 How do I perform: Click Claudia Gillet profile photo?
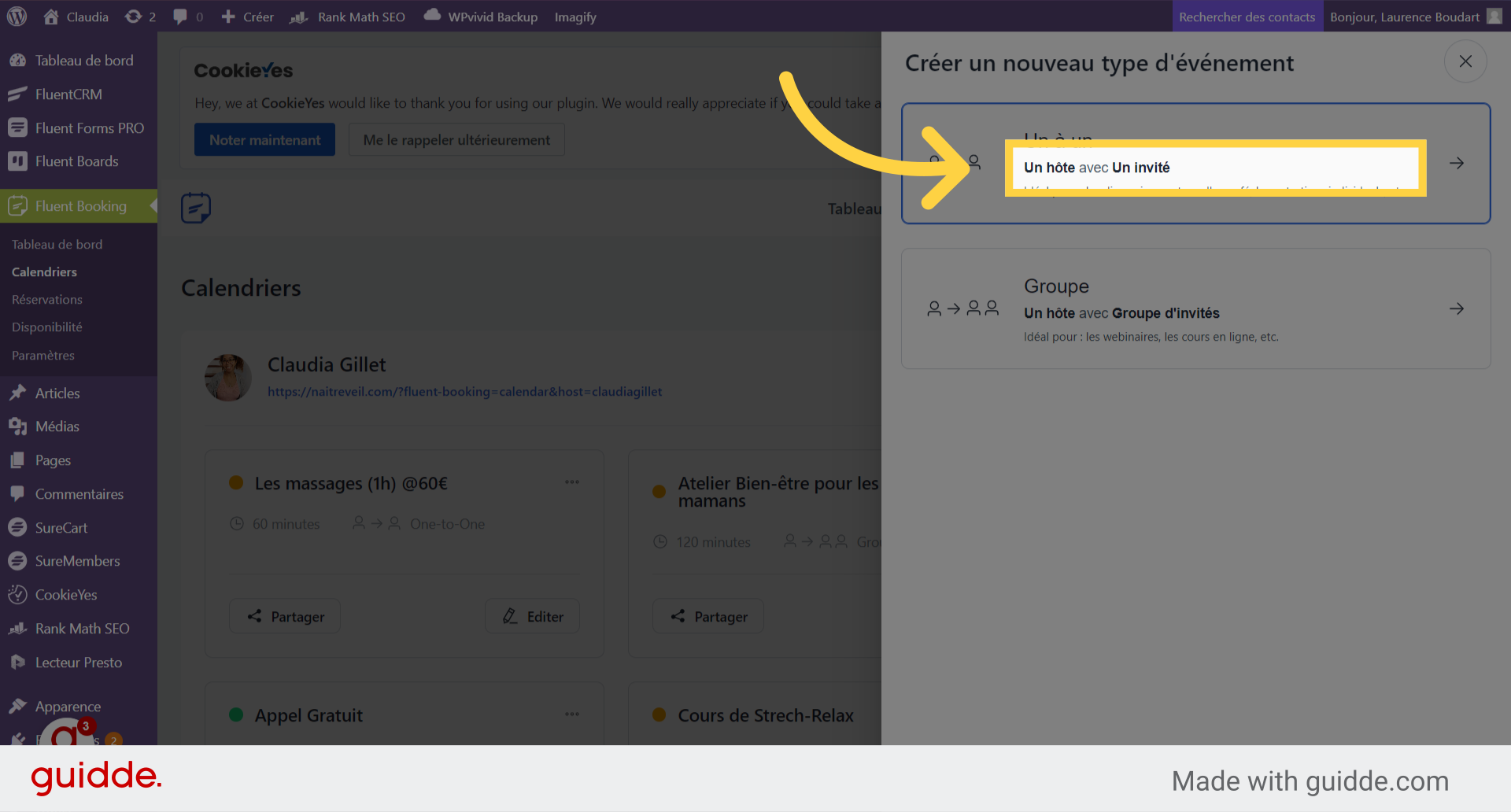(228, 378)
